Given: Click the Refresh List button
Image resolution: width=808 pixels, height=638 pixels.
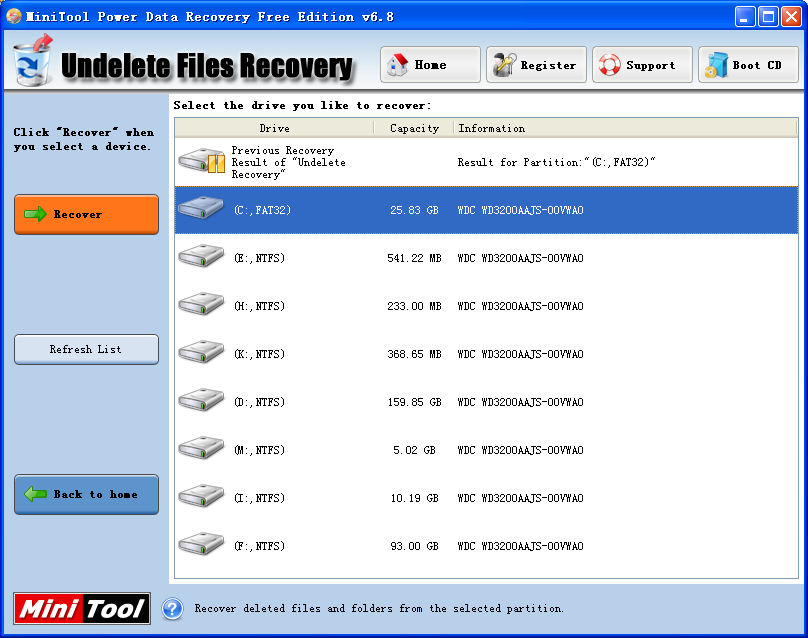Looking at the screenshot, I should [86, 349].
